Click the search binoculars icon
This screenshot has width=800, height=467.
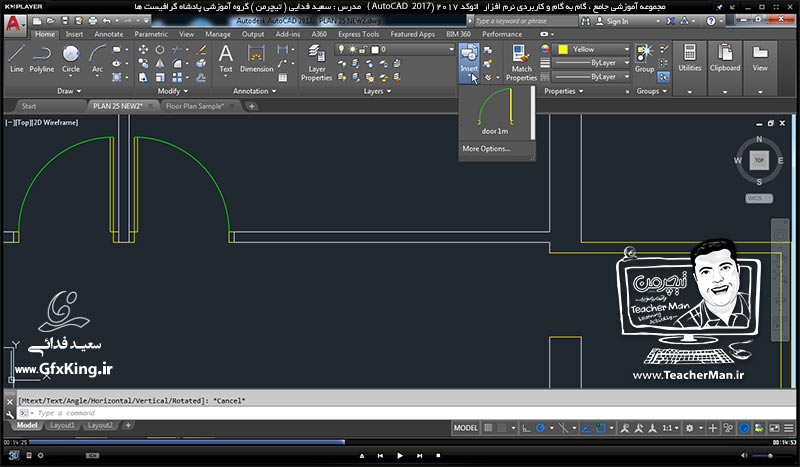point(585,21)
